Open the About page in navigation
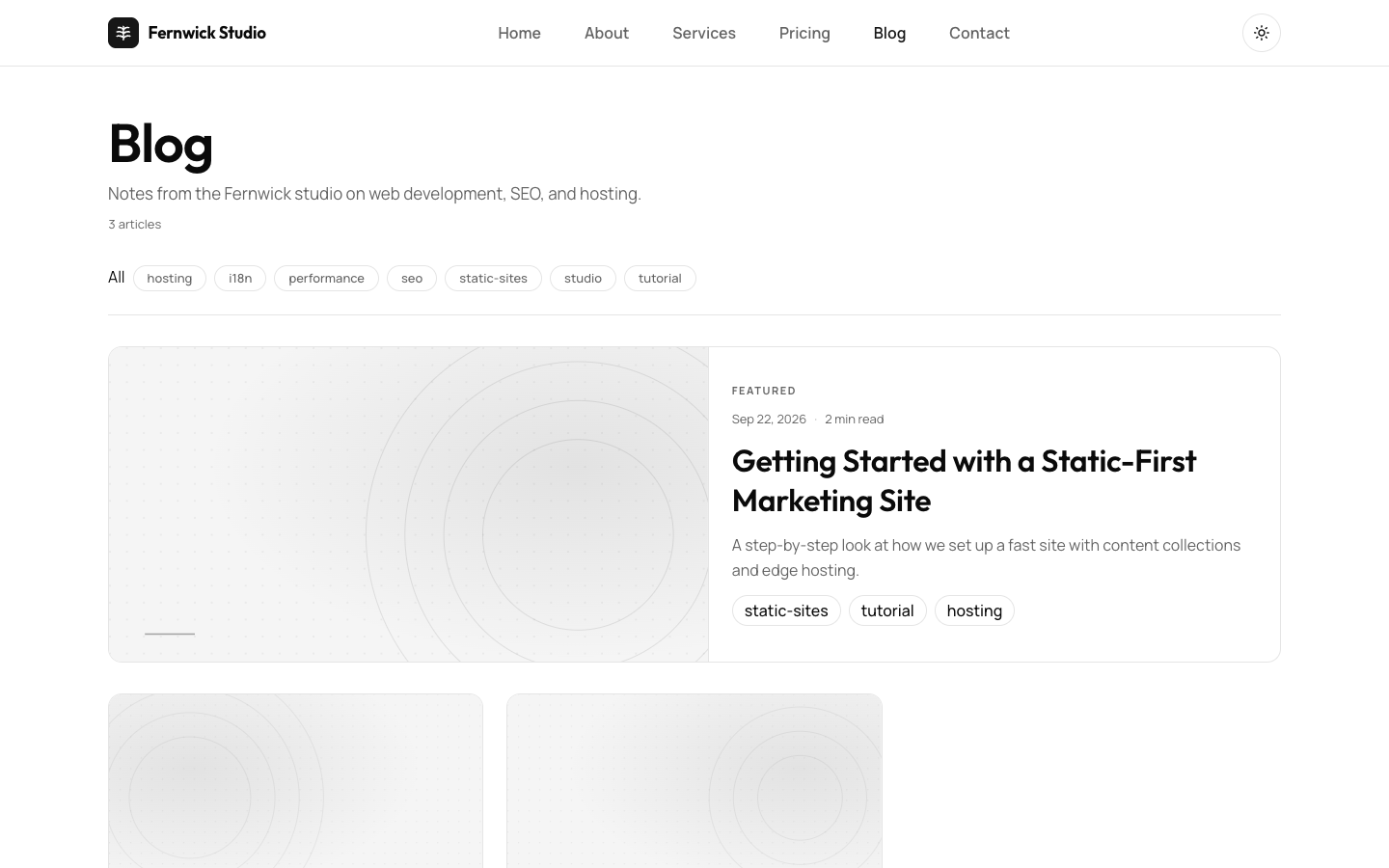This screenshot has height=868, width=1389. pyautogui.click(x=607, y=33)
